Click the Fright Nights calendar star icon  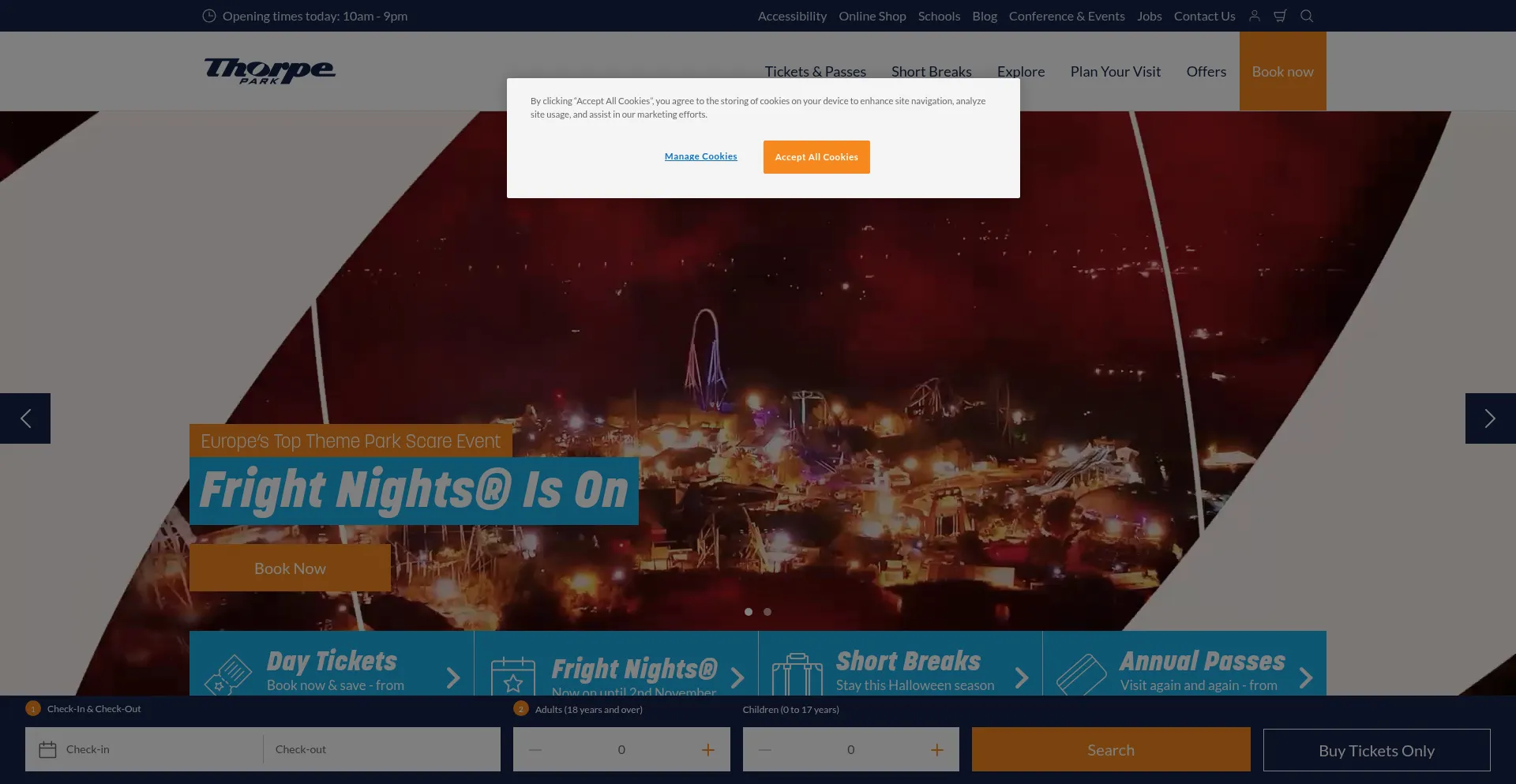[x=513, y=677]
